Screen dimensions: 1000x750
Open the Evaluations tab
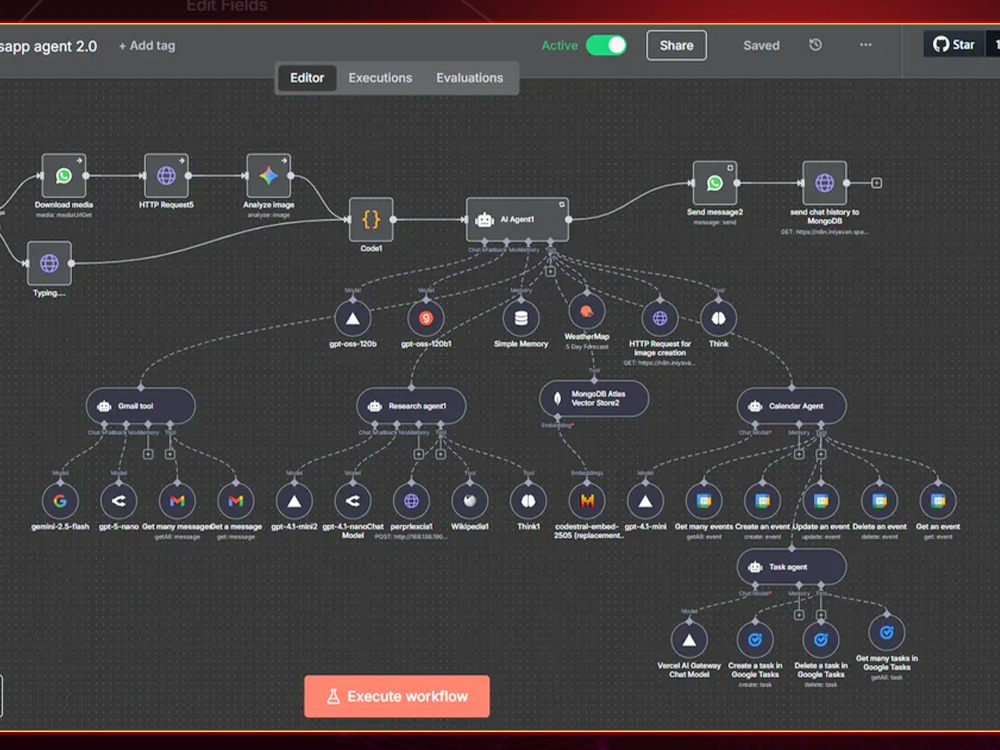469,78
